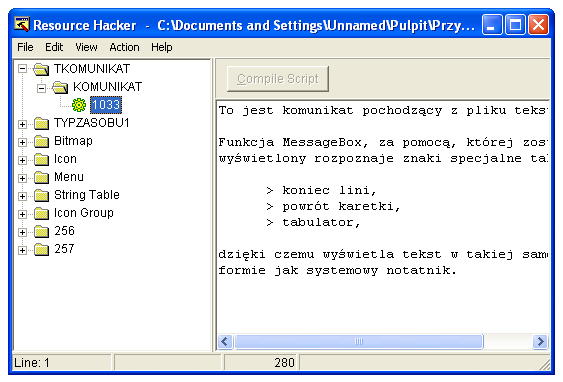Screen dimensions: 563x382
Task: Click the line starting 'wyświetlony rozpoznaje'
Action: point(383,158)
